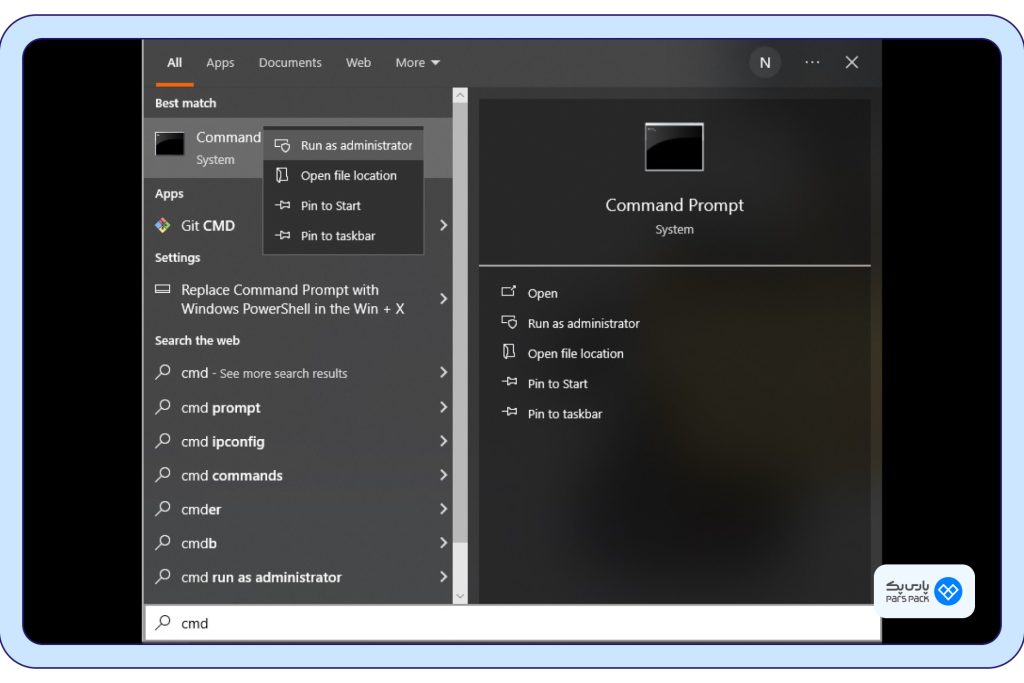Choose Open file location in context menu

(x=344, y=175)
